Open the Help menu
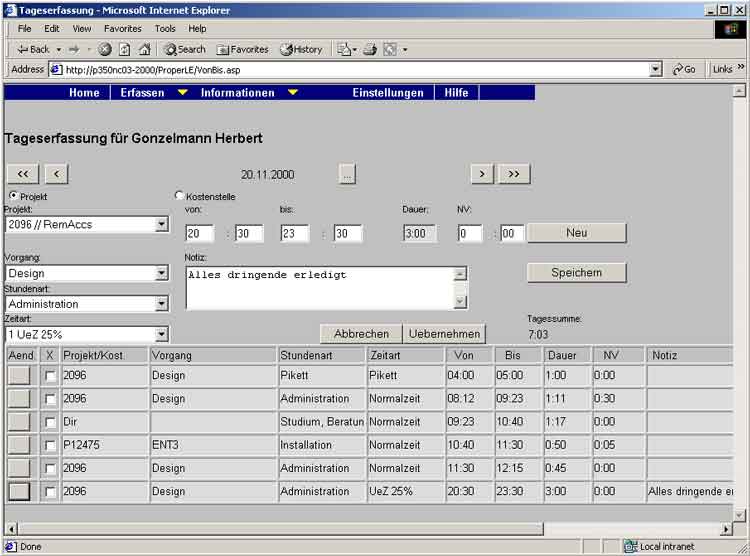Viewport: 750px width, 556px height. point(197,29)
